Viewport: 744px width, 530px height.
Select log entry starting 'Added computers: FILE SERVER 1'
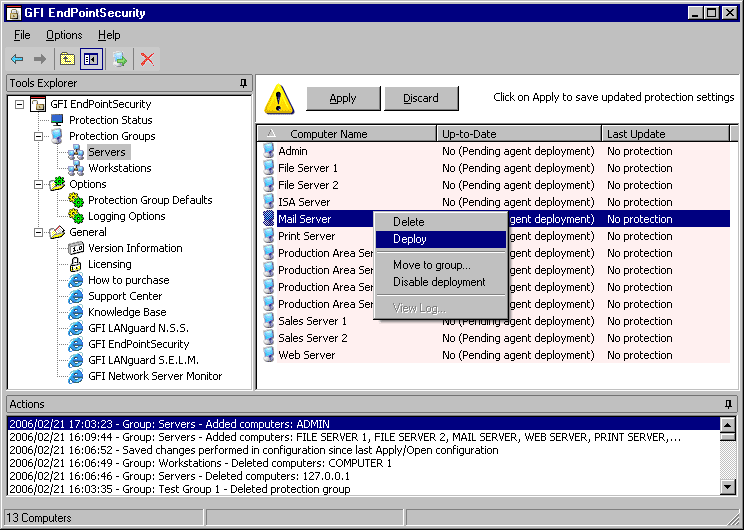(x=364, y=437)
